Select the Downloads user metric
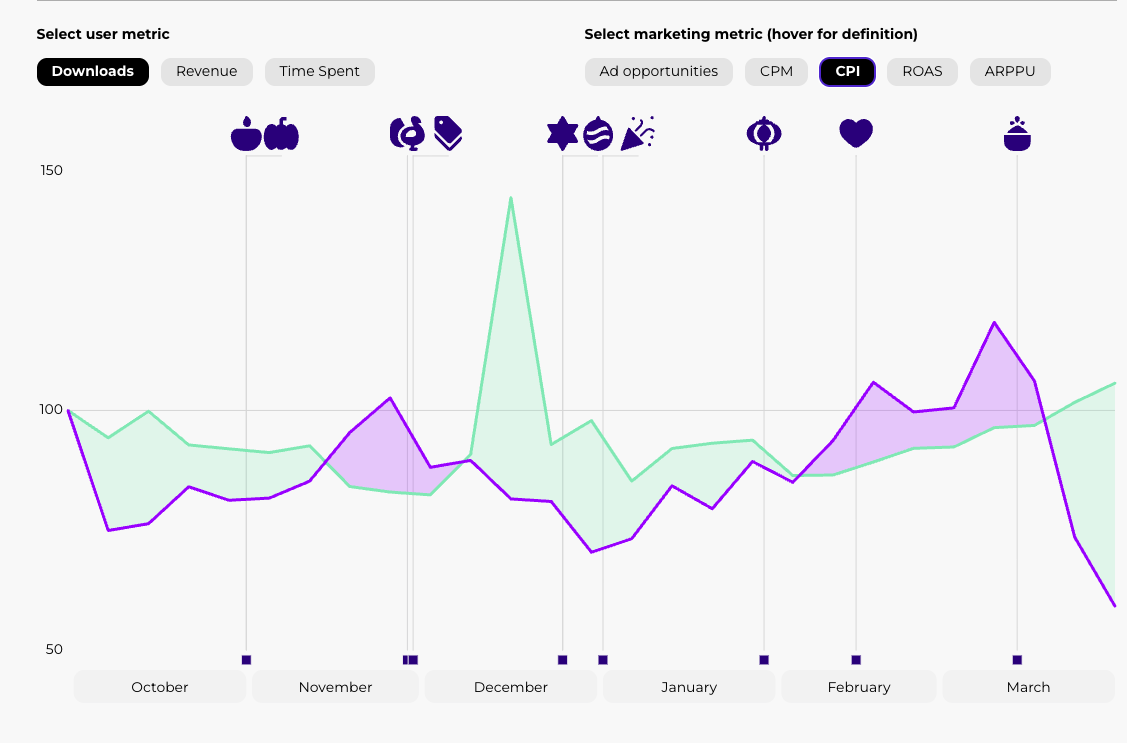 click(x=93, y=72)
